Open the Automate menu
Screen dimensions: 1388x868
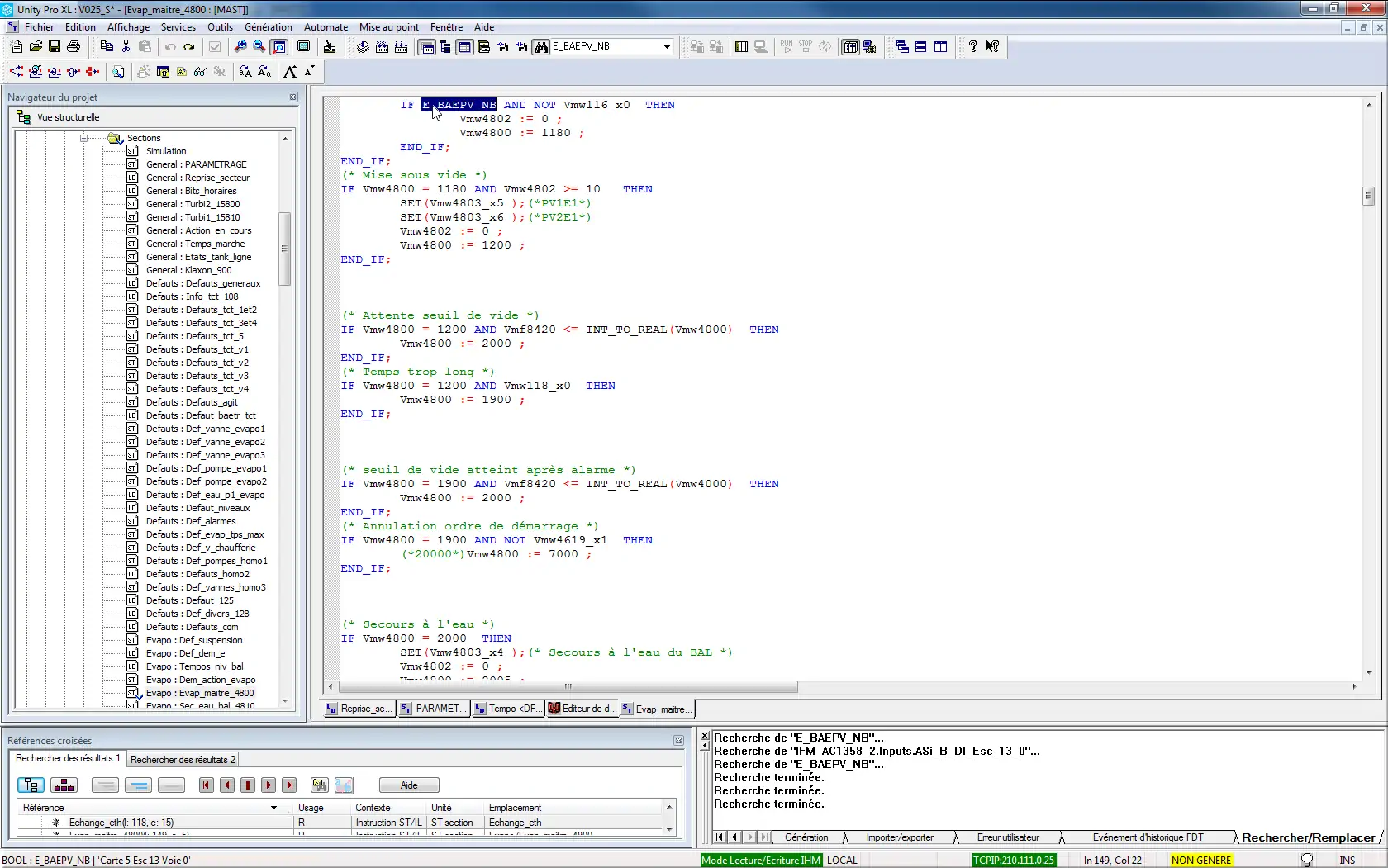pos(326,27)
